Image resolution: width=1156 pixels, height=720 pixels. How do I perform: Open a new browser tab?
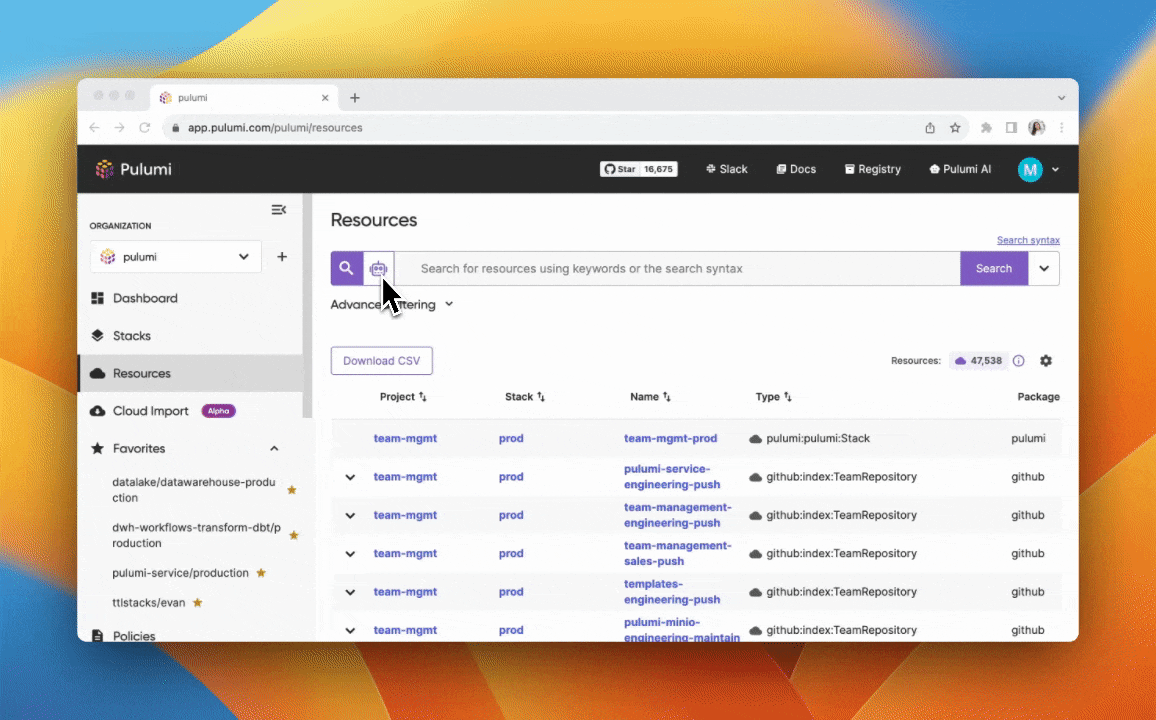(x=355, y=97)
